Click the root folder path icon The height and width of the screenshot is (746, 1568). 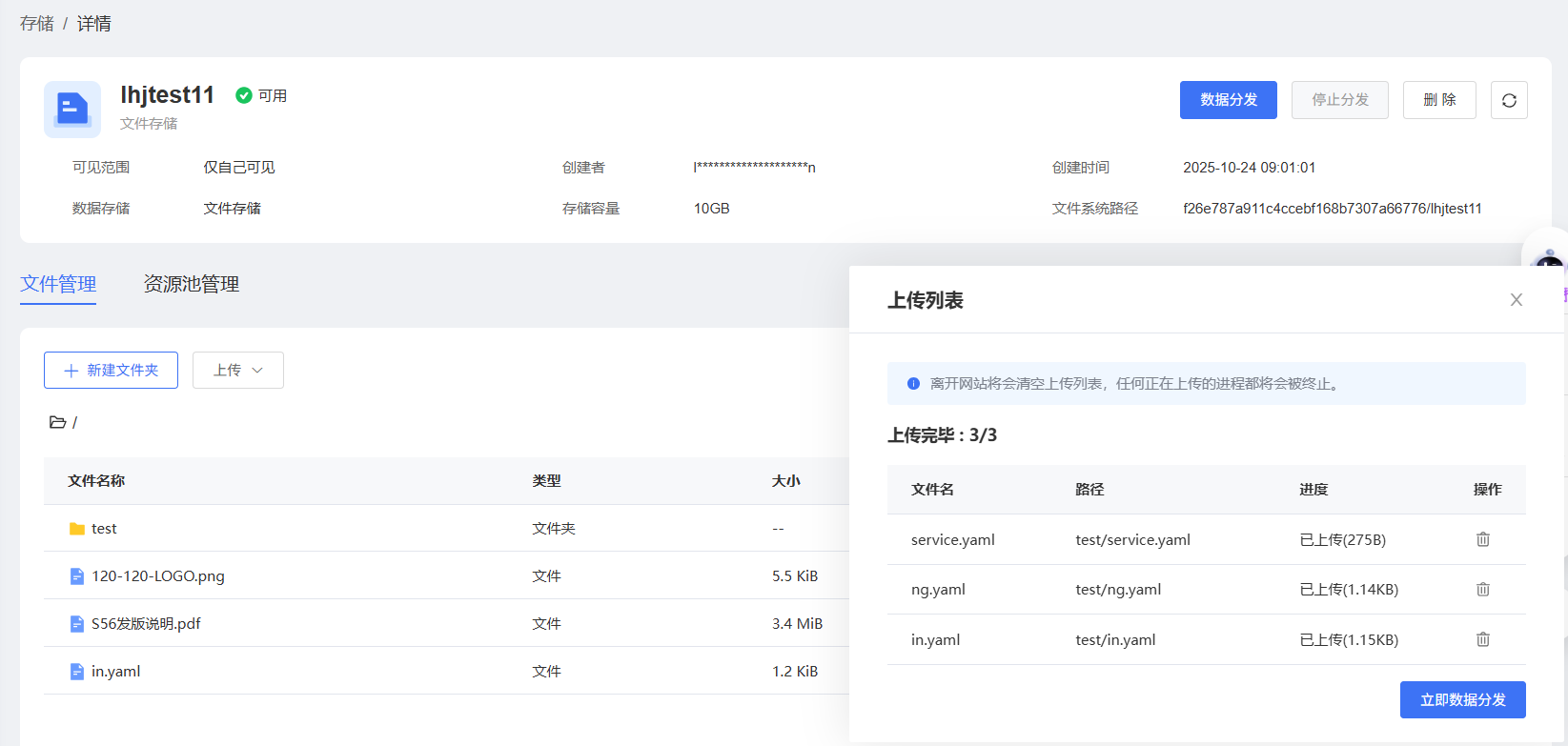pyautogui.click(x=58, y=422)
